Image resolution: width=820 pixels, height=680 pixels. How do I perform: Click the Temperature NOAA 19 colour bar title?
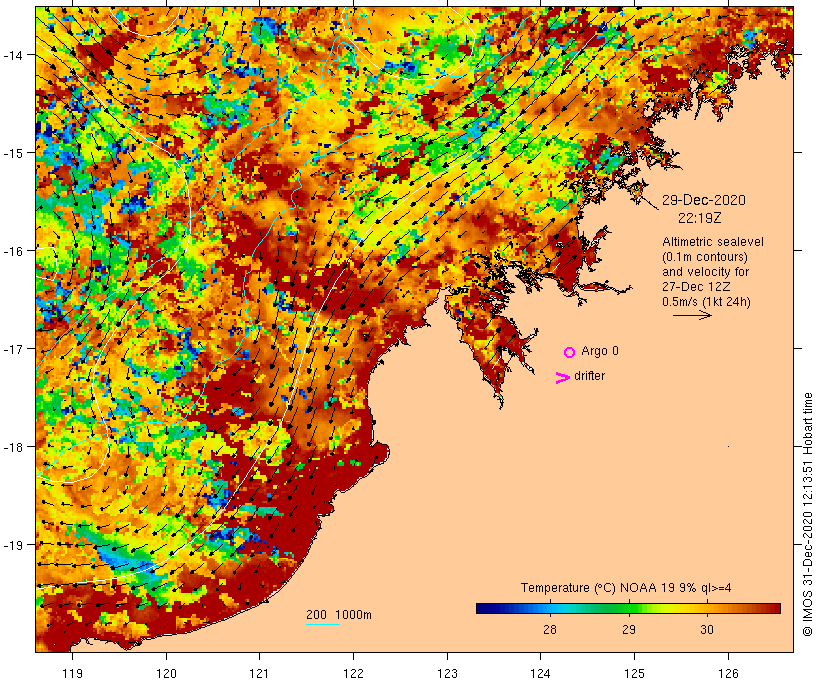(x=625, y=587)
